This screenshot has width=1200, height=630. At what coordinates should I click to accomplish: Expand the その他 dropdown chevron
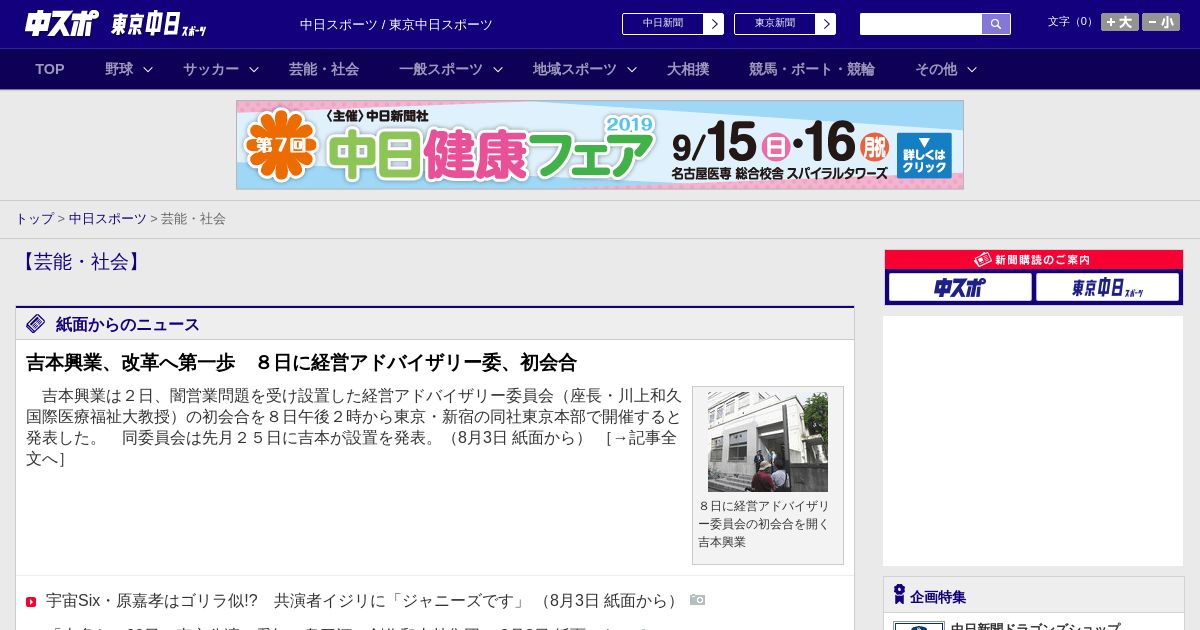click(972, 69)
